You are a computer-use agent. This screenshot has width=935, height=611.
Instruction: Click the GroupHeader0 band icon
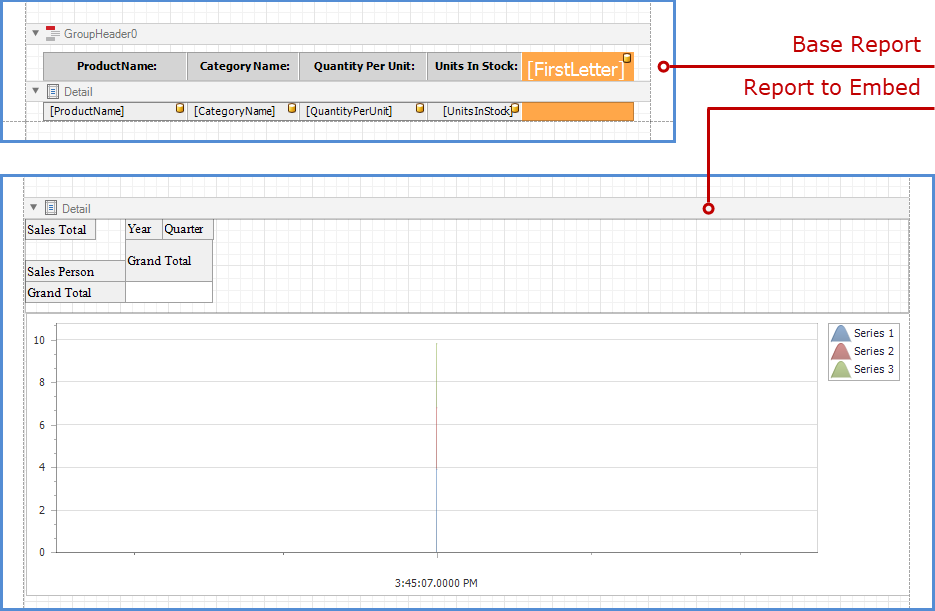[51, 32]
